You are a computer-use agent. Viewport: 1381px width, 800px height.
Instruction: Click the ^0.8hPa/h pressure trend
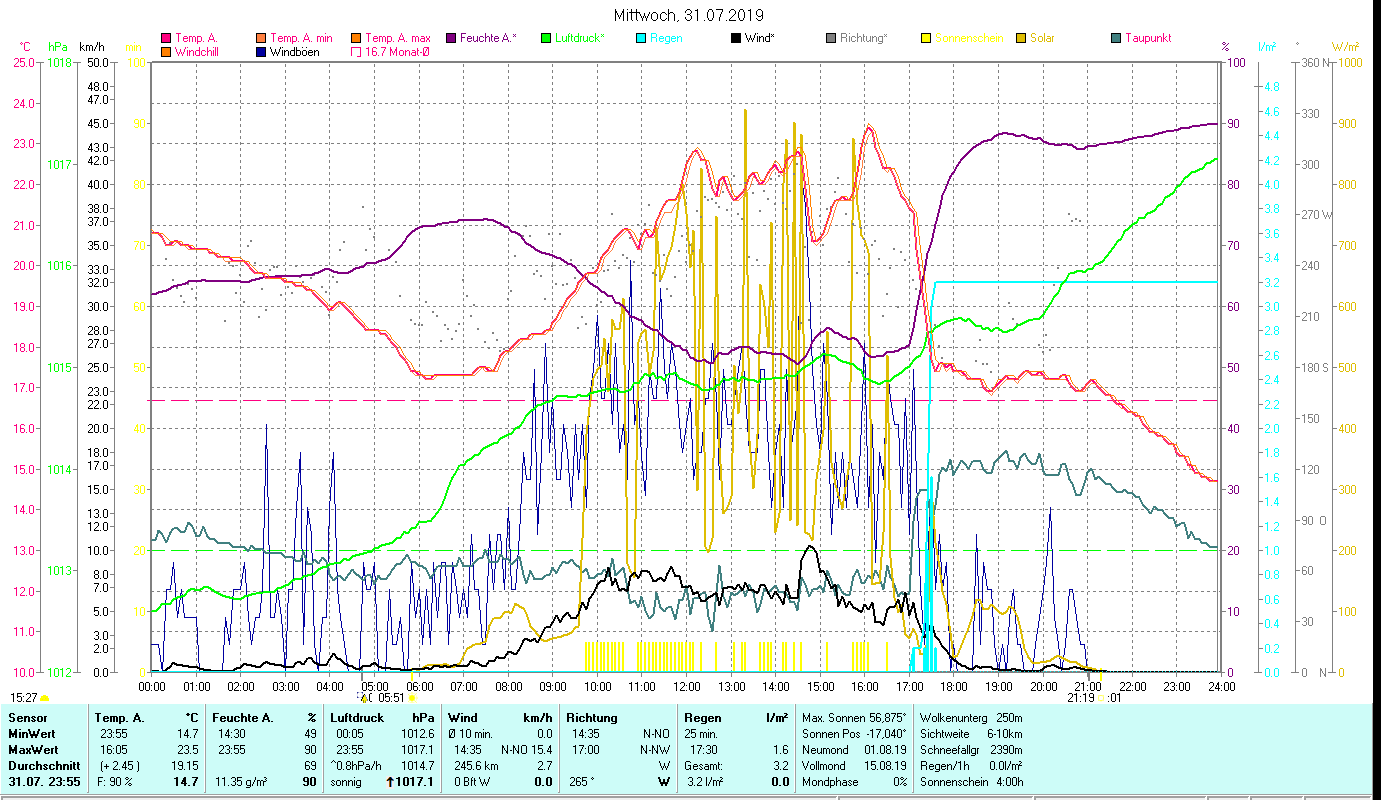pos(357,765)
